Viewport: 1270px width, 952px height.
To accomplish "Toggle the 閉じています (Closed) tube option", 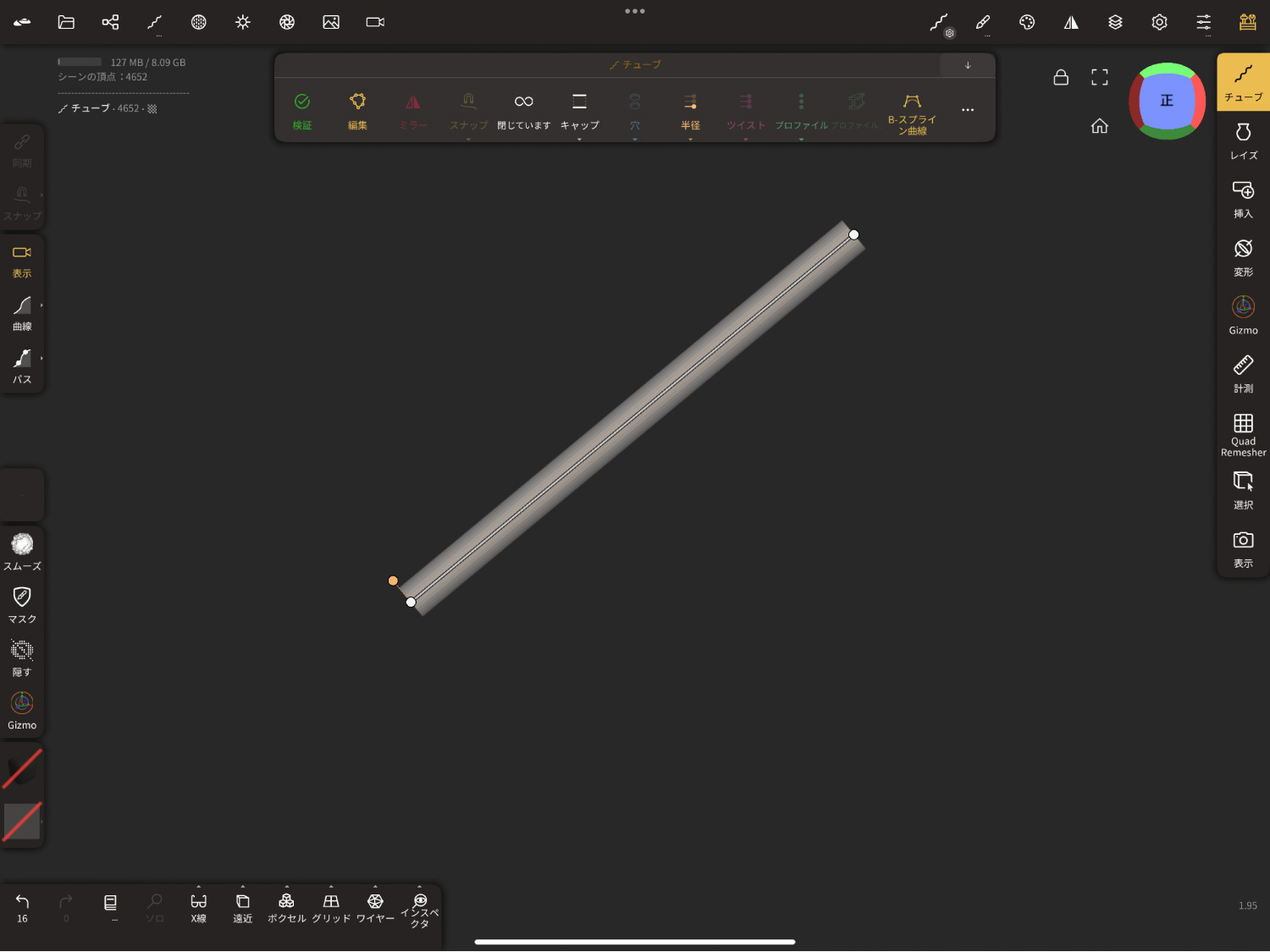I will click(523, 111).
